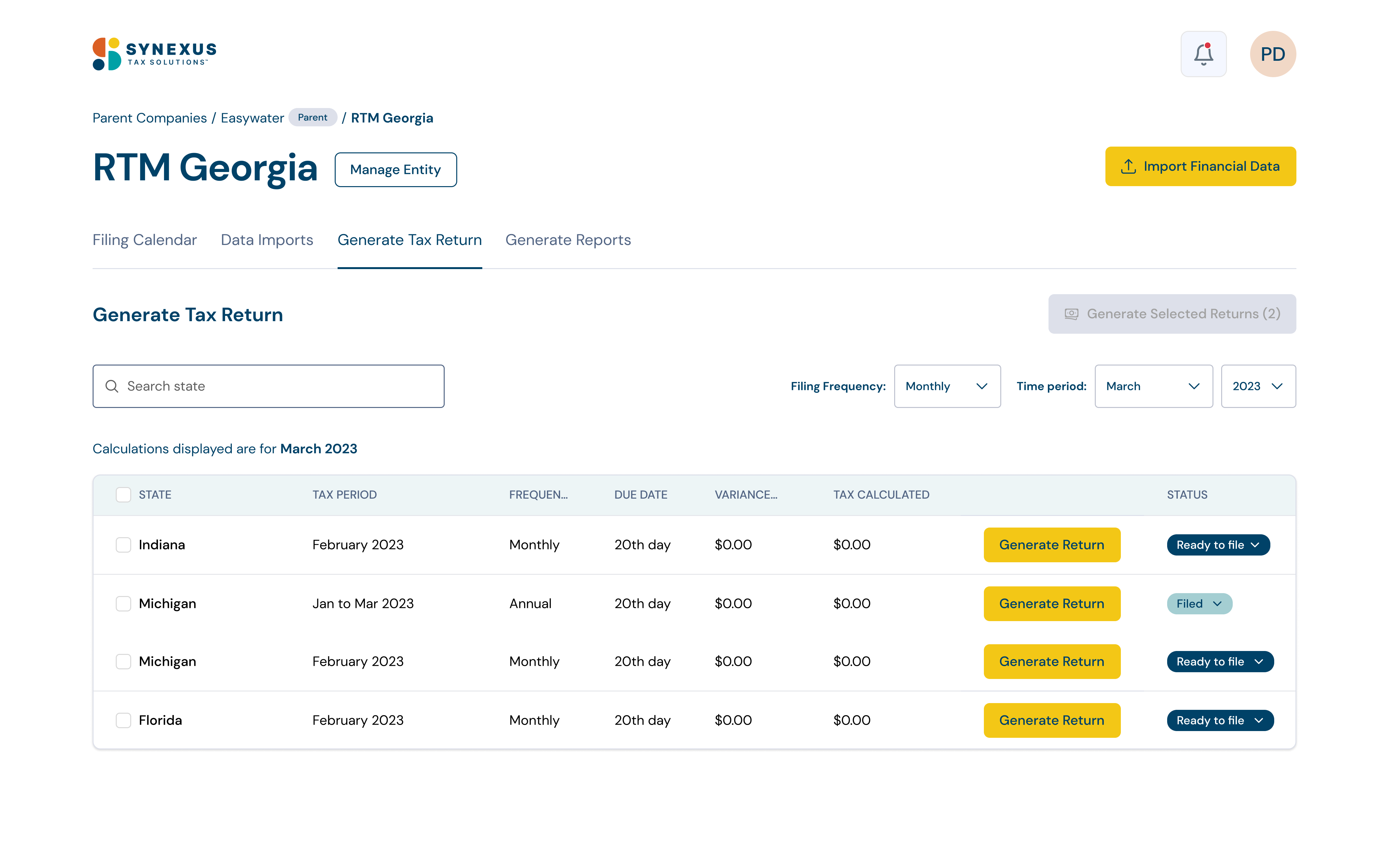Click the Synexus Tax Solutions logo

point(154,54)
